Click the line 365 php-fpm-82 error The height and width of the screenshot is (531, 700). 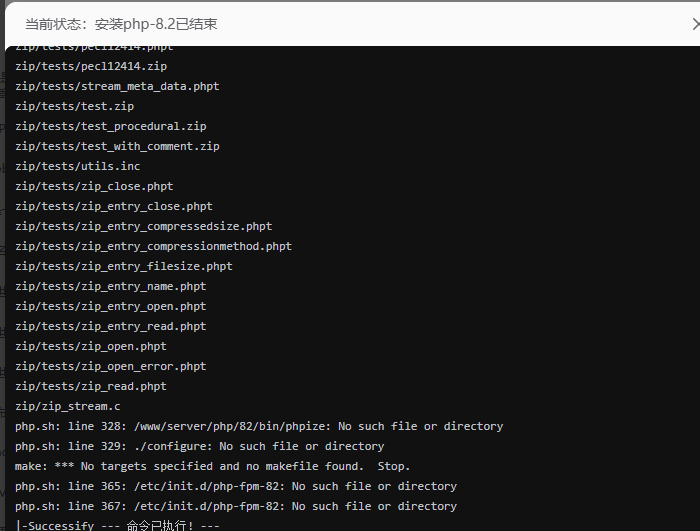click(236, 486)
